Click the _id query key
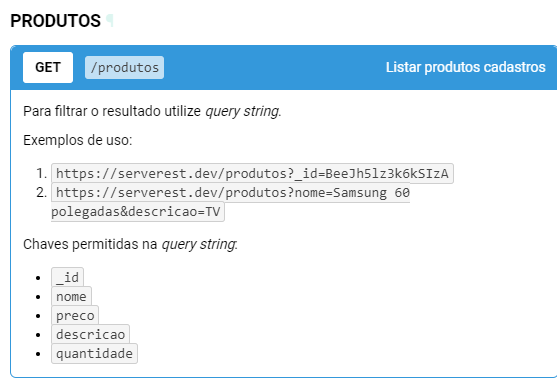The height and width of the screenshot is (390, 557). click(67, 277)
